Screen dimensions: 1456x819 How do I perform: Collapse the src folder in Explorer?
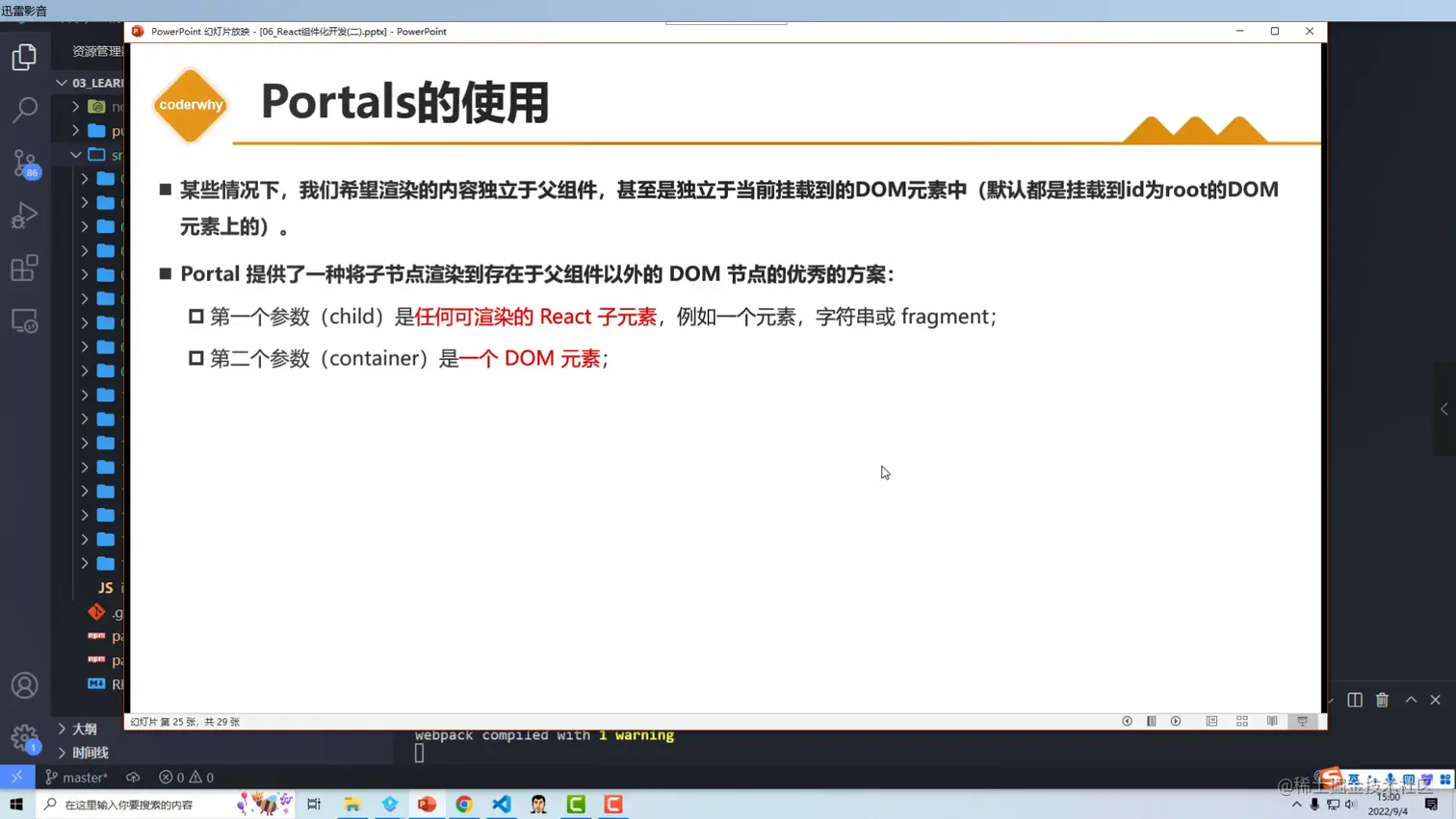coord(75,155)
